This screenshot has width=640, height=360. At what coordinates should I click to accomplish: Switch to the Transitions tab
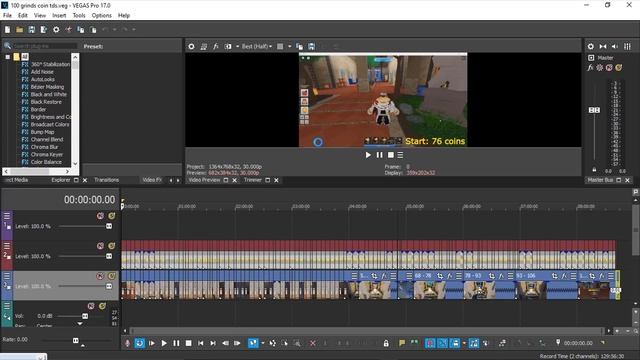tap(107, 180)
